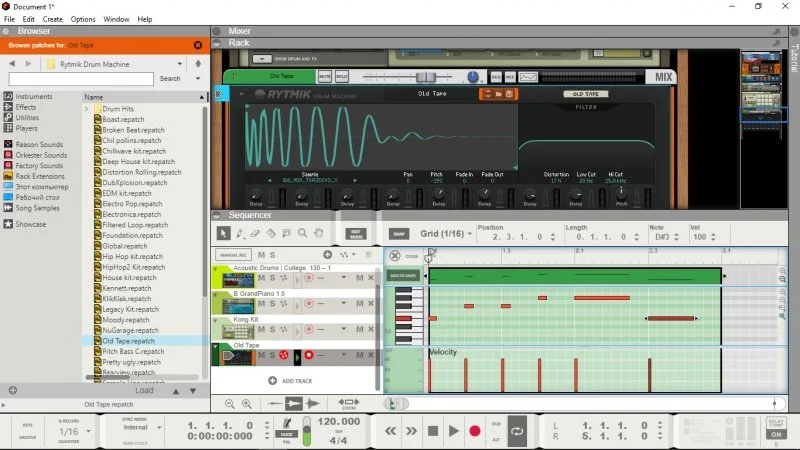
Task: Mute the Acoustic Drums track
Action: pyautogui.click(x=261, y=278)
